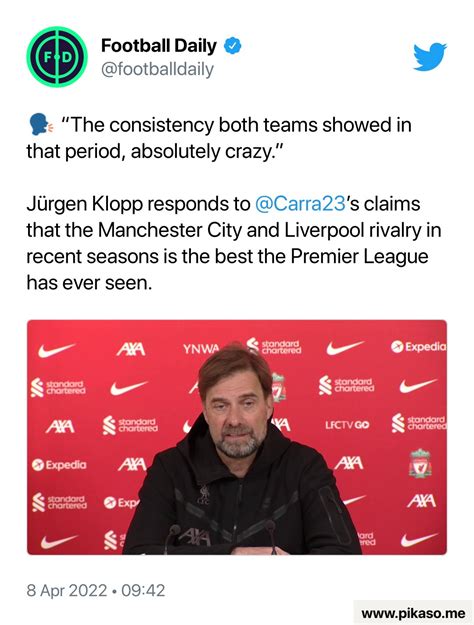
Task: Click the Football Daily profile avatar
Action: (x=57, y=57)
